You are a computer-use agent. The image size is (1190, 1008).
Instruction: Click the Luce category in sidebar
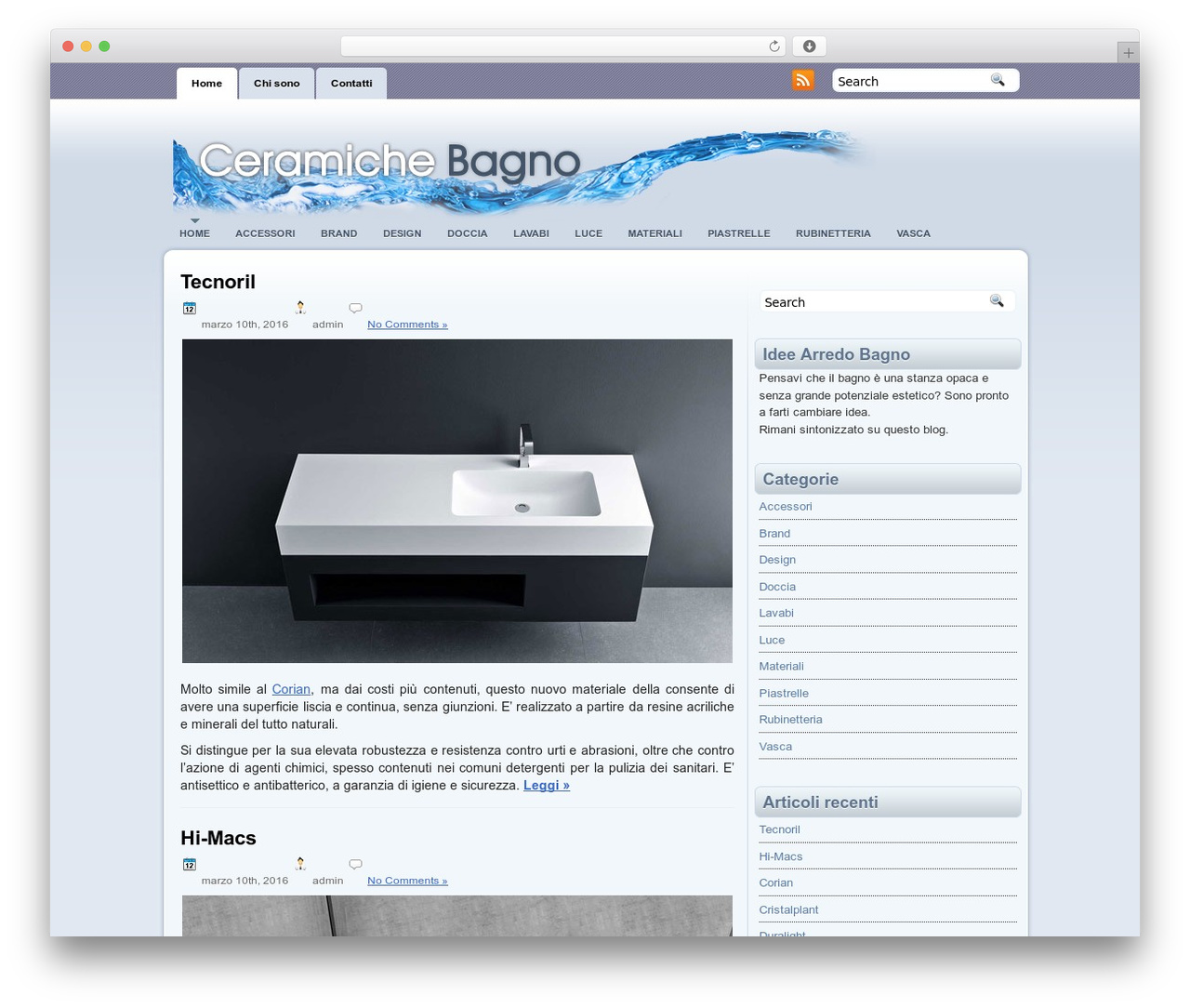tap(772, 641)
